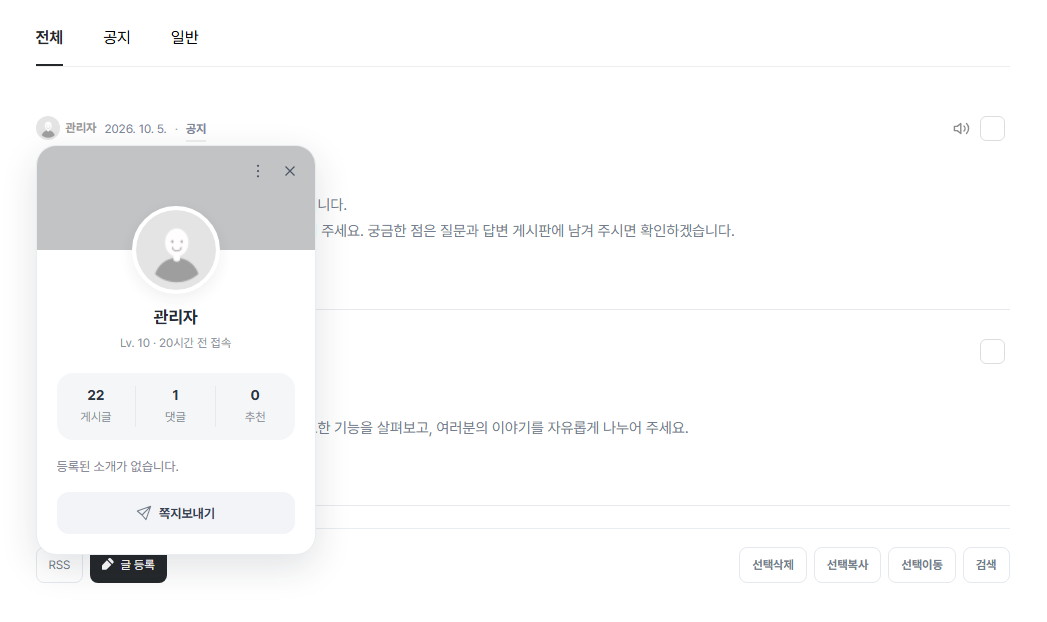Screen dimensions: 1047x622
Task: Click the 22 게시글 stat in the profile
Action: [96, 405]
